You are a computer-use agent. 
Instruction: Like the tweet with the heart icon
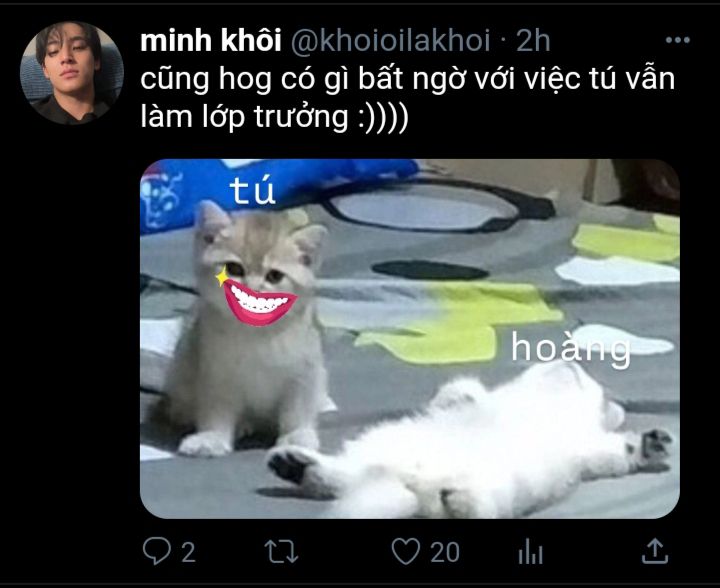(405, 551)
